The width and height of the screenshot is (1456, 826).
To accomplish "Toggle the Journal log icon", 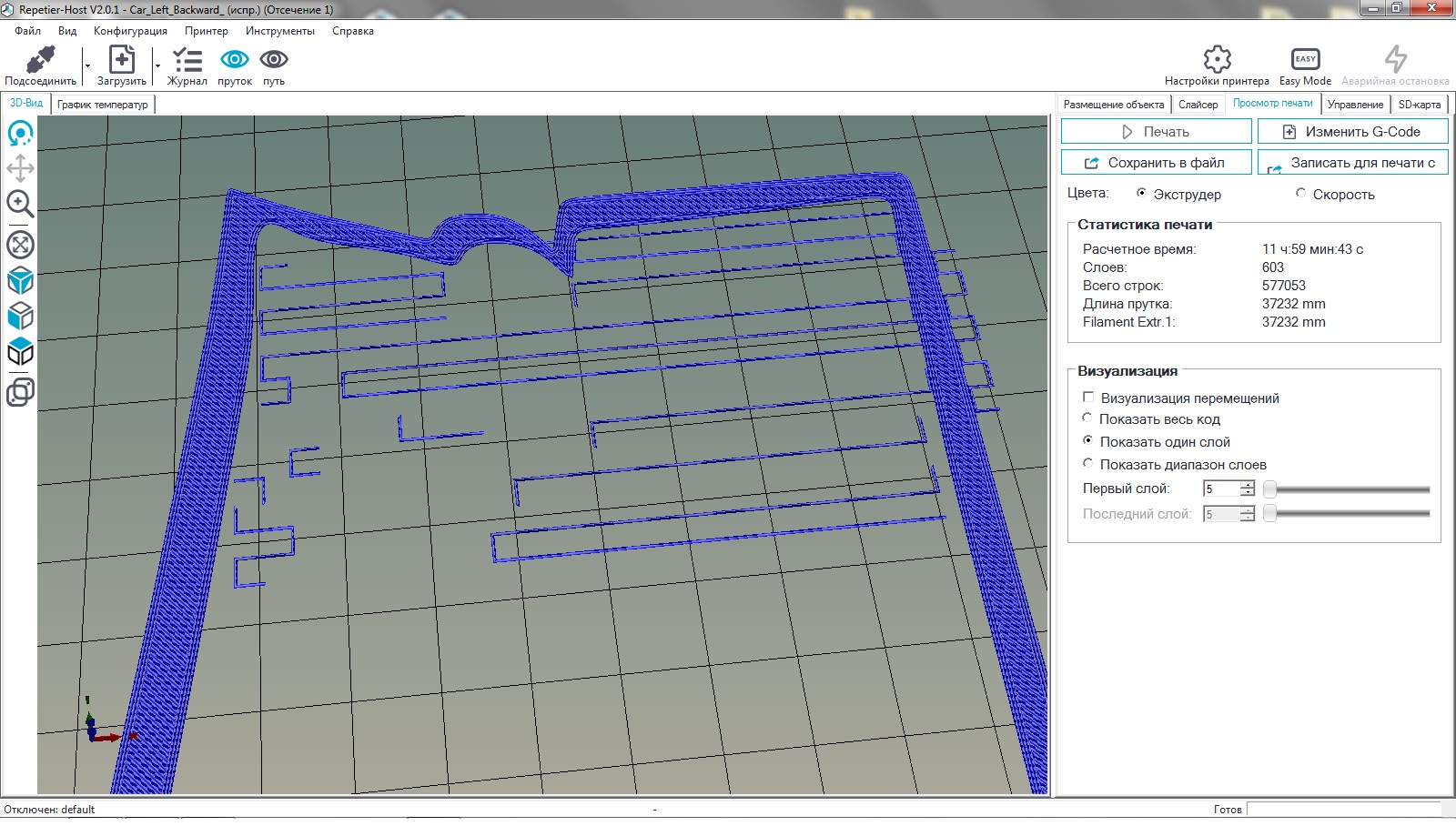I will 187,61.
